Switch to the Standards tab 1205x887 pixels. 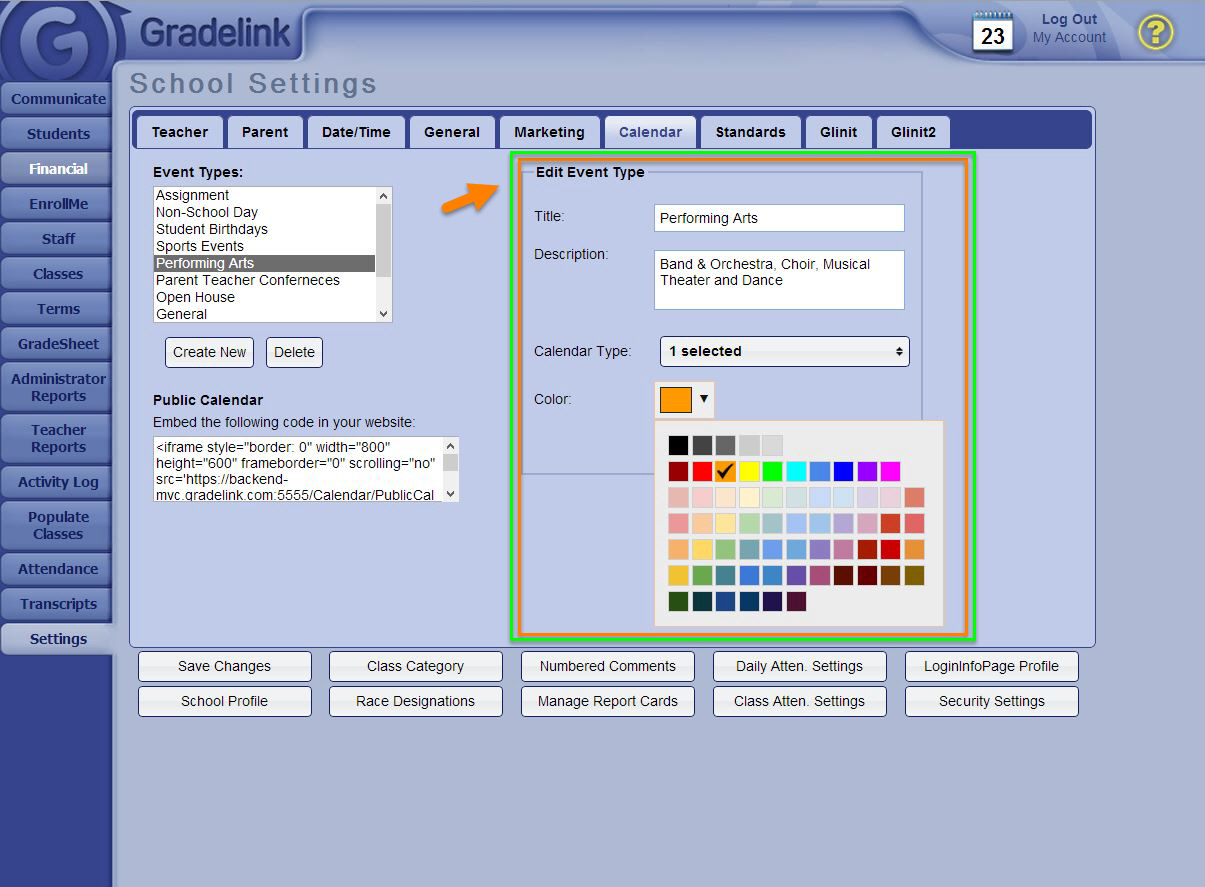[x=750, y=132]
